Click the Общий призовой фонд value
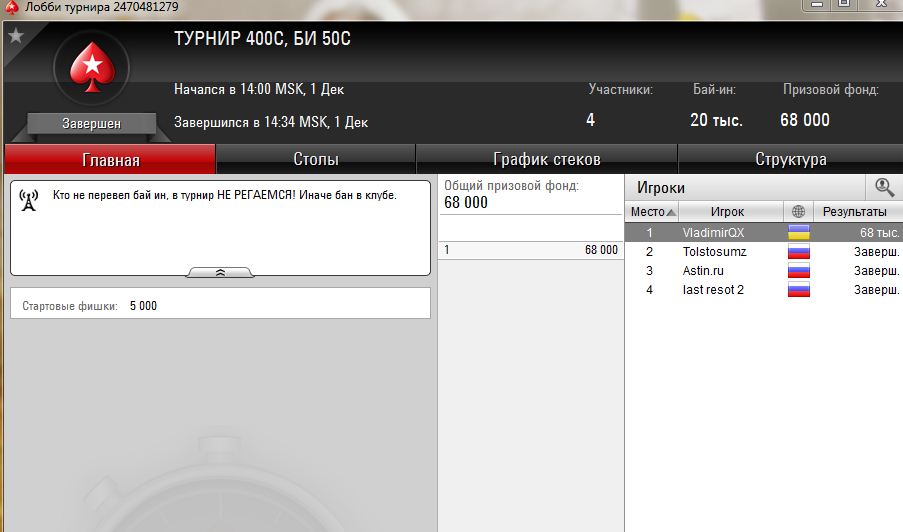This screenshot has height=532, width=903. pyautogui.click(x=466, y=203)
